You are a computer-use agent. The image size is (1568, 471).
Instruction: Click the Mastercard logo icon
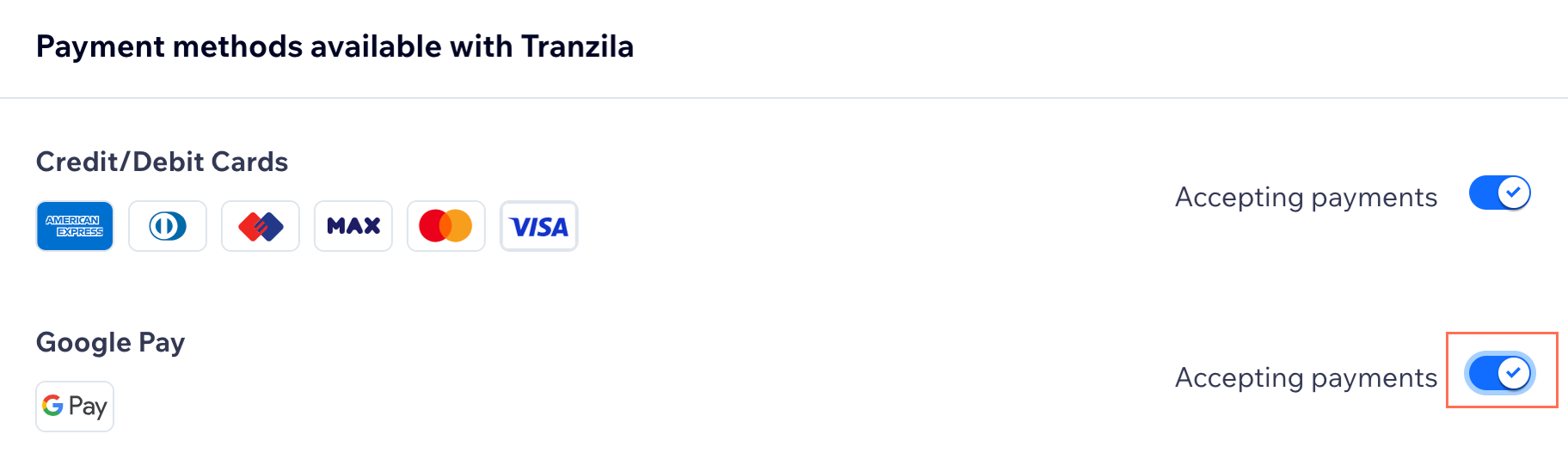click(x=446, y=226)
